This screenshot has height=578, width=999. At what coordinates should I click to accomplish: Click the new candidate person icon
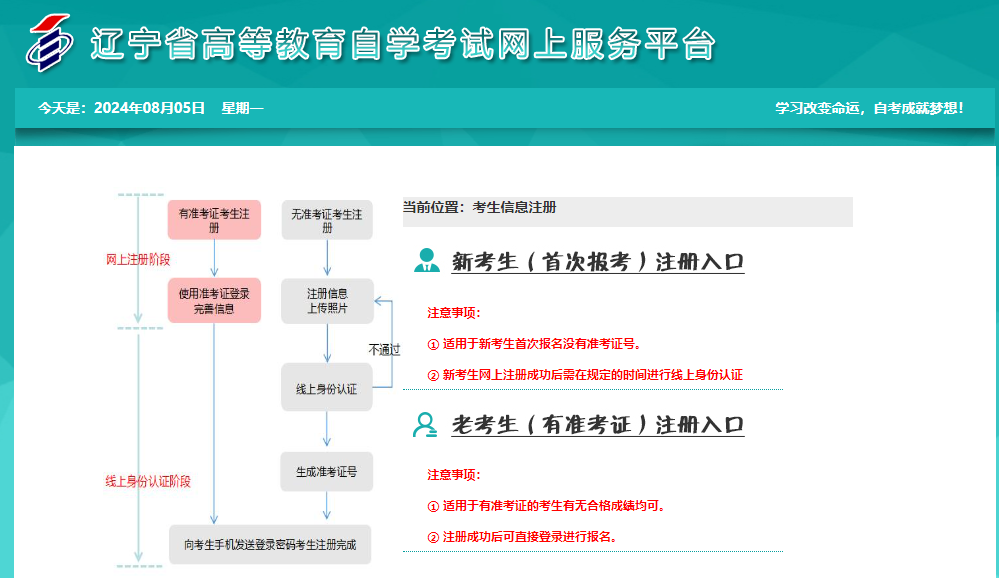[426, 261]
